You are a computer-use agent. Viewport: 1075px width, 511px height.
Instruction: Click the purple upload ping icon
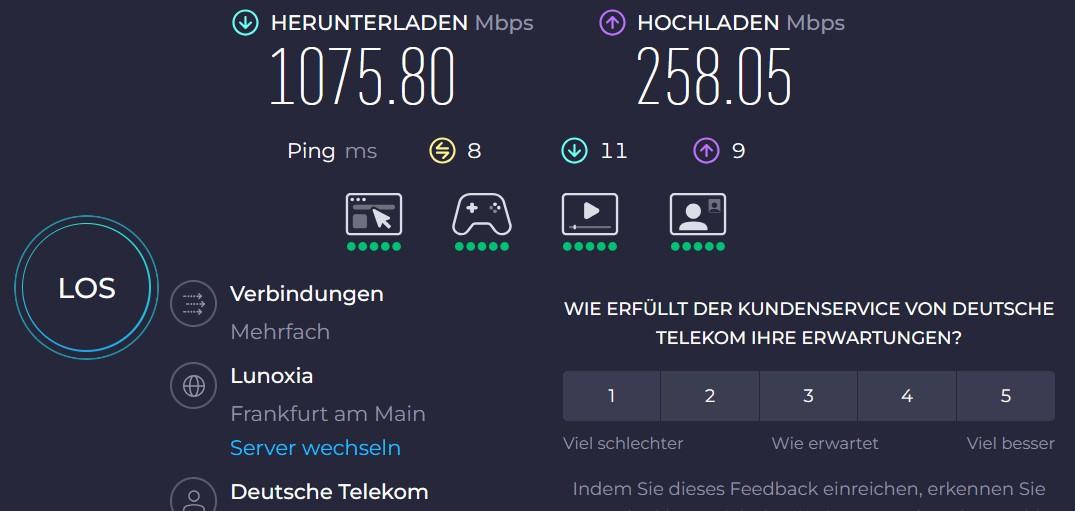click(707, 151)
